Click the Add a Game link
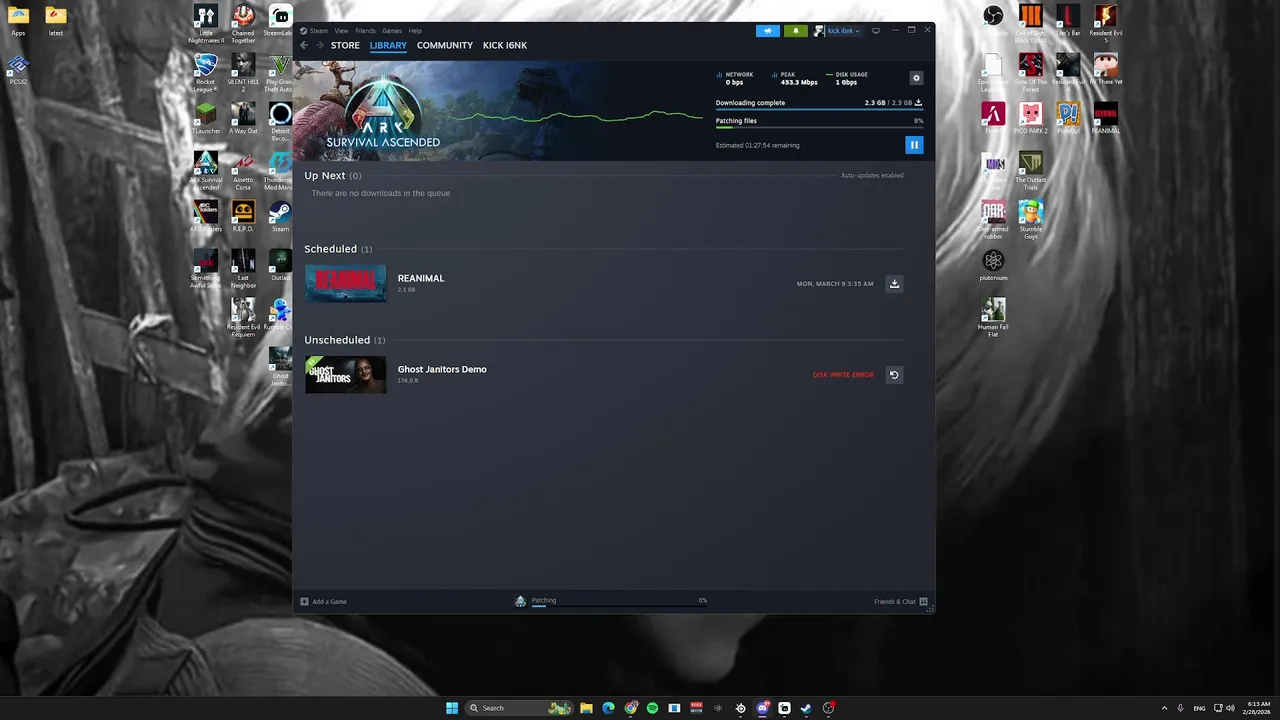The height and width of the screenshot is (720, 1280). point(329,602)
